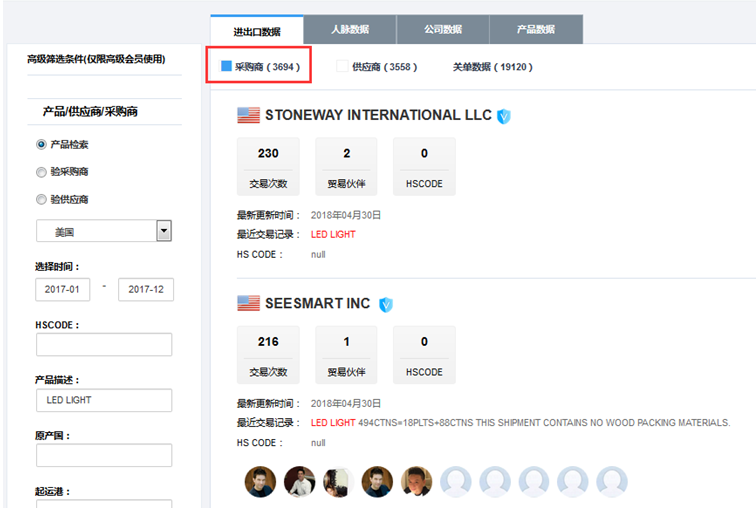Click 关单数据 (19120) filter link
Screen dimensions: 756x521
tap(492, 67)
